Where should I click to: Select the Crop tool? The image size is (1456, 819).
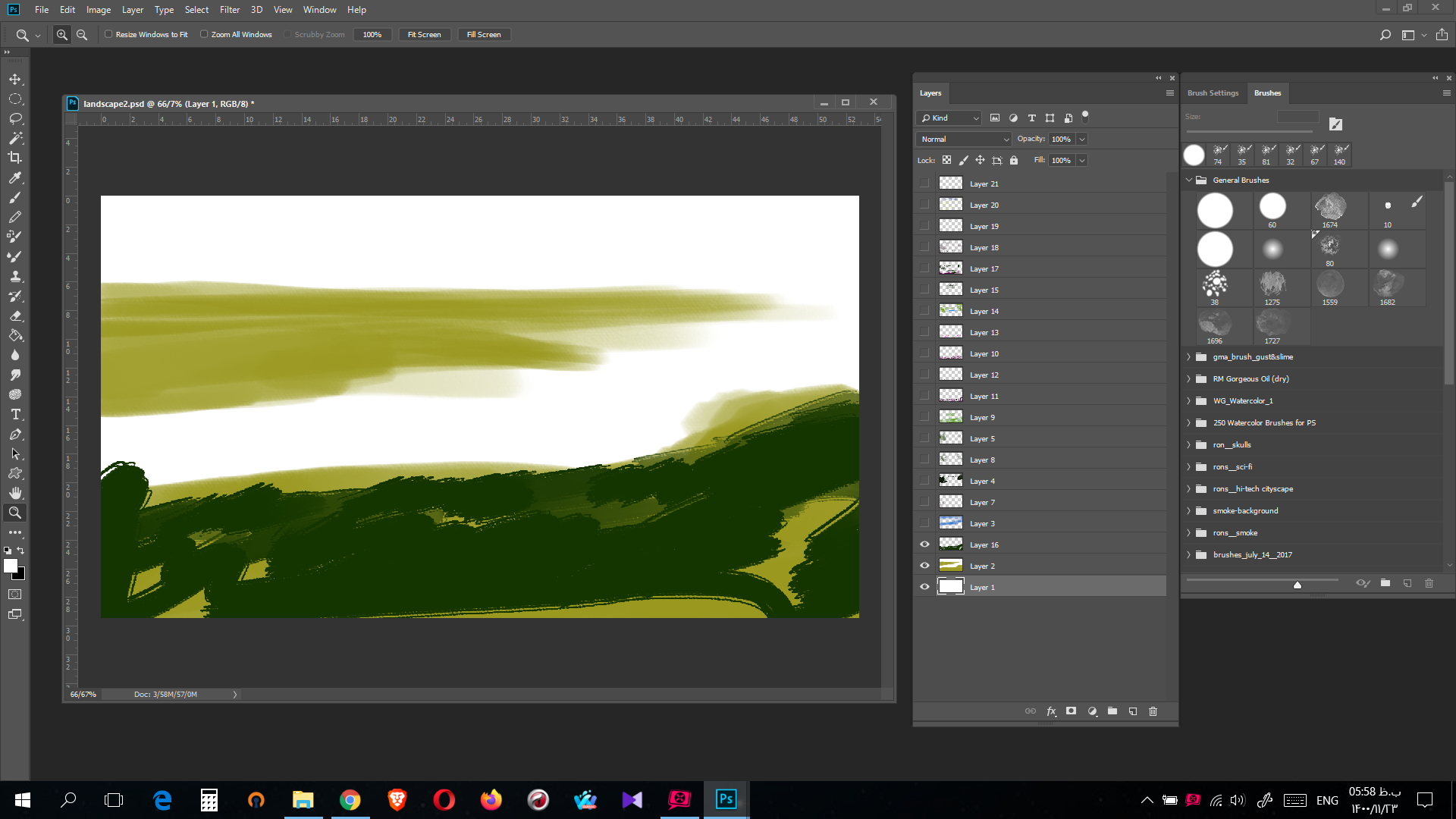tap(15, 158)
